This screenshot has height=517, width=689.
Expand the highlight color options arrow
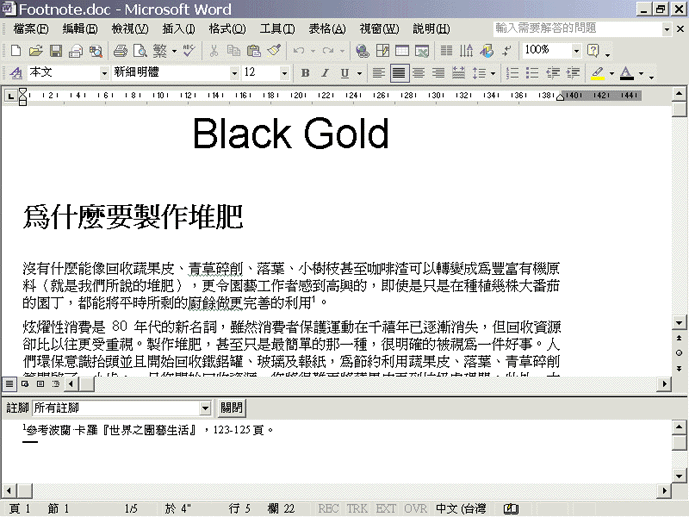(612, 73)
